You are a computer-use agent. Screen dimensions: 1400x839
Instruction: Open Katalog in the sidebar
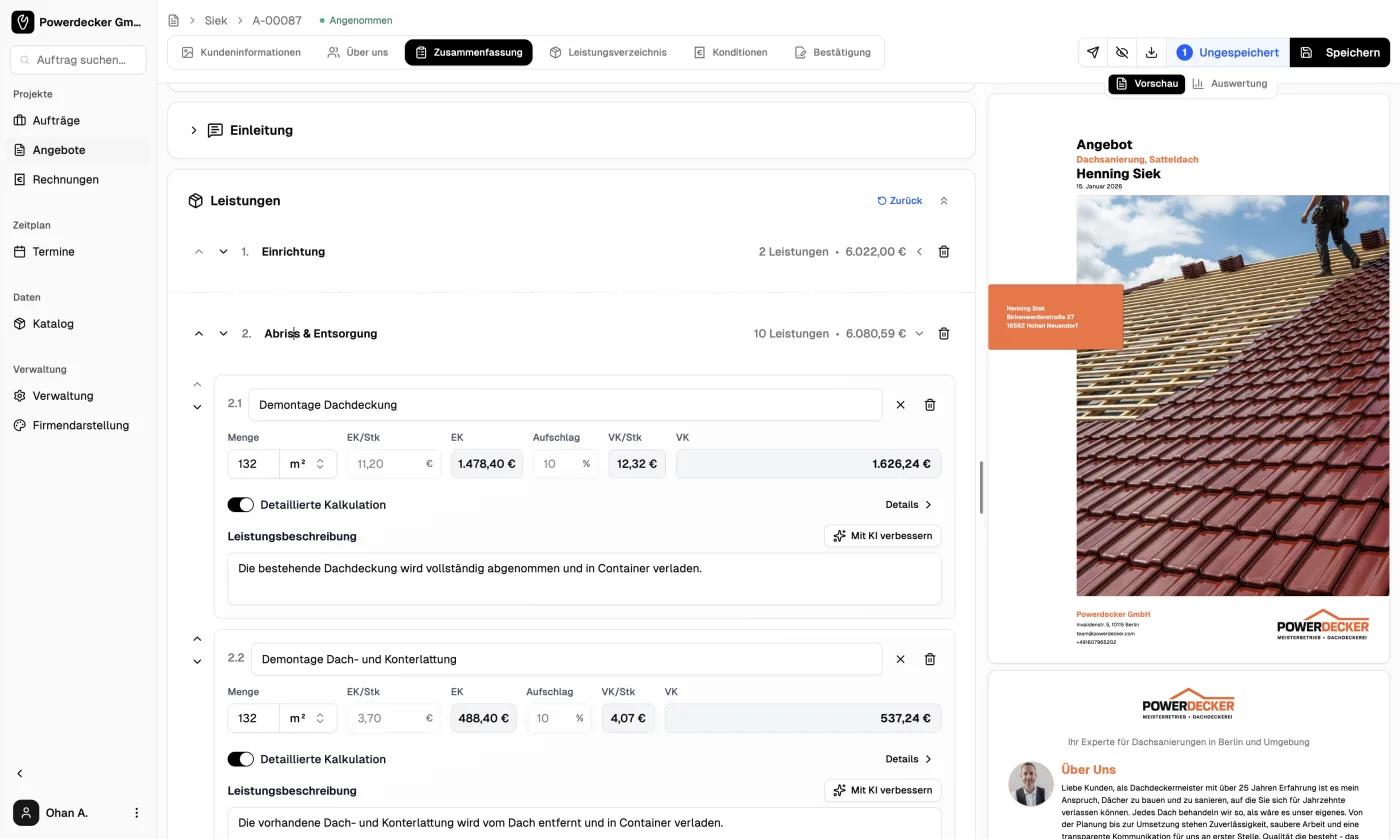pos(78,324)
